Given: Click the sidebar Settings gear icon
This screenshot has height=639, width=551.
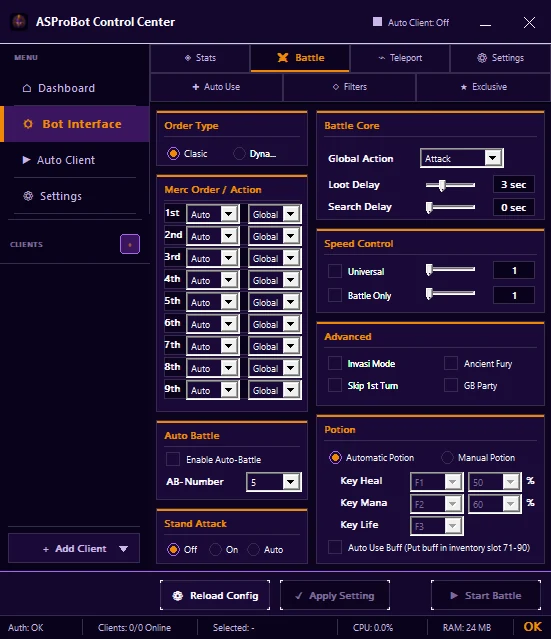Looking at the screenshot, I should click(28, 196).
